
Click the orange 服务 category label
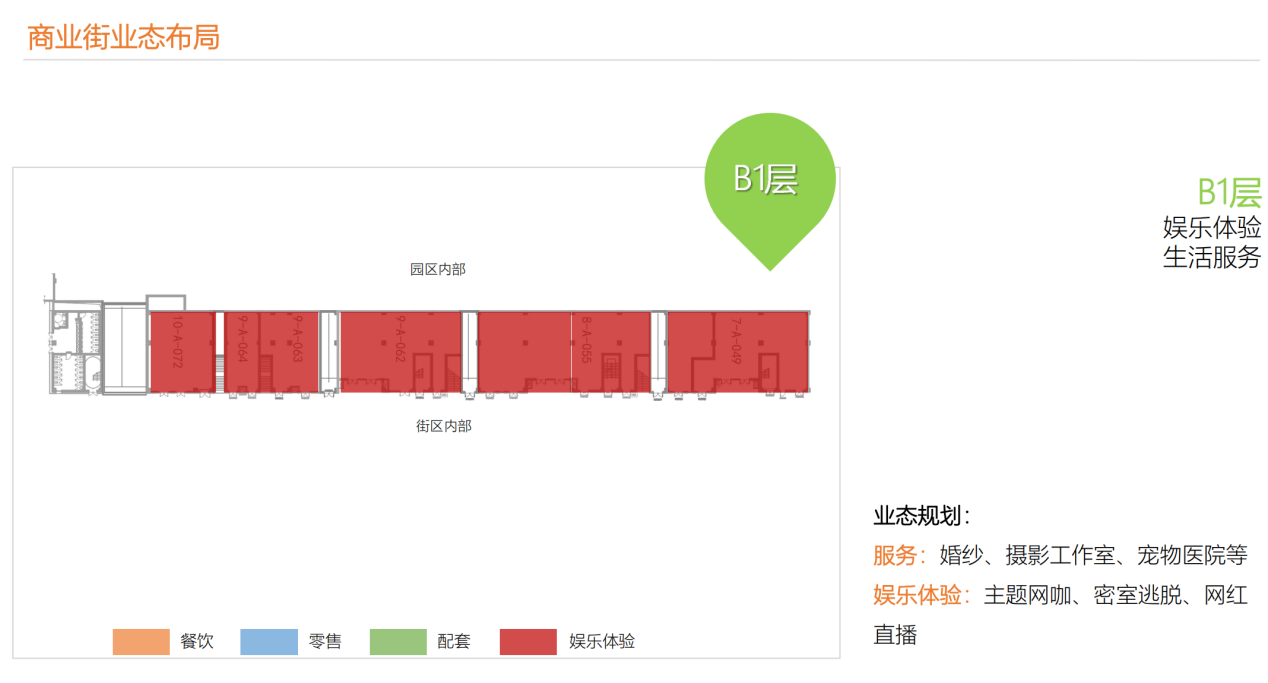coord(895,555)
